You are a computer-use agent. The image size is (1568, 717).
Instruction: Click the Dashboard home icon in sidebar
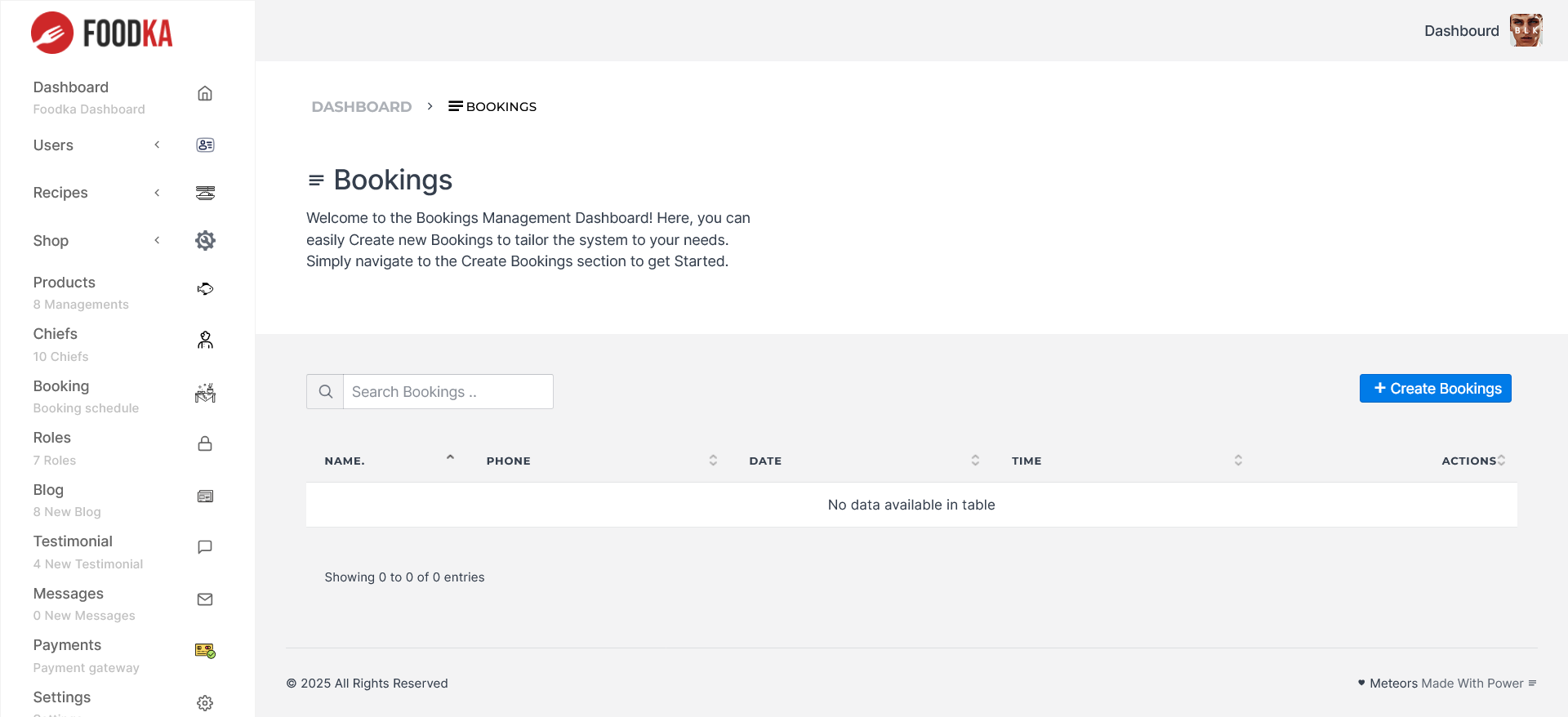205,93
